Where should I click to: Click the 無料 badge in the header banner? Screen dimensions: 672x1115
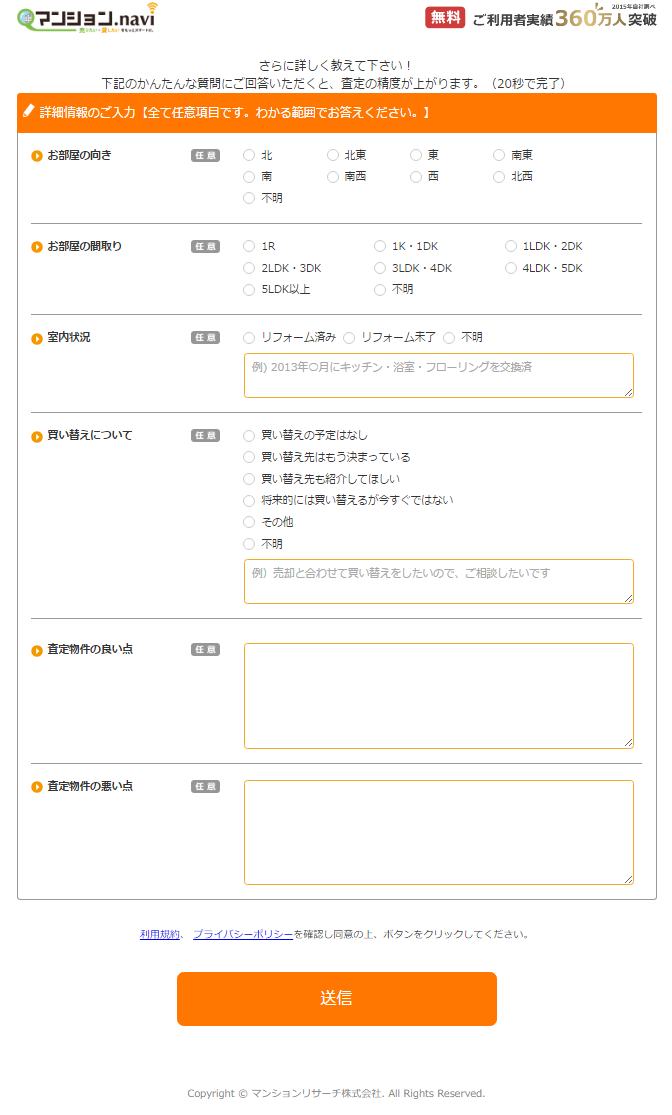coord(445,18)
